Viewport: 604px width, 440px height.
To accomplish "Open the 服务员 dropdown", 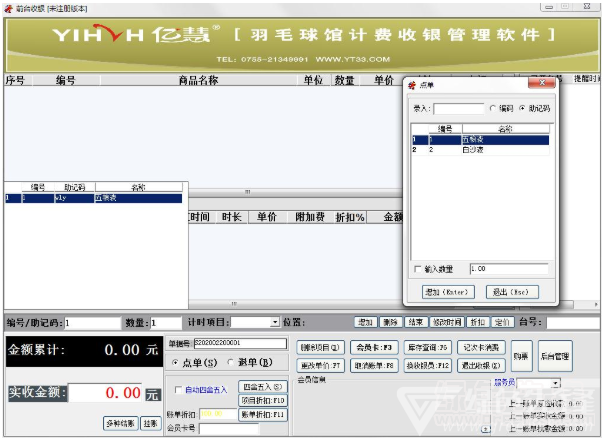I will point(555,383).
